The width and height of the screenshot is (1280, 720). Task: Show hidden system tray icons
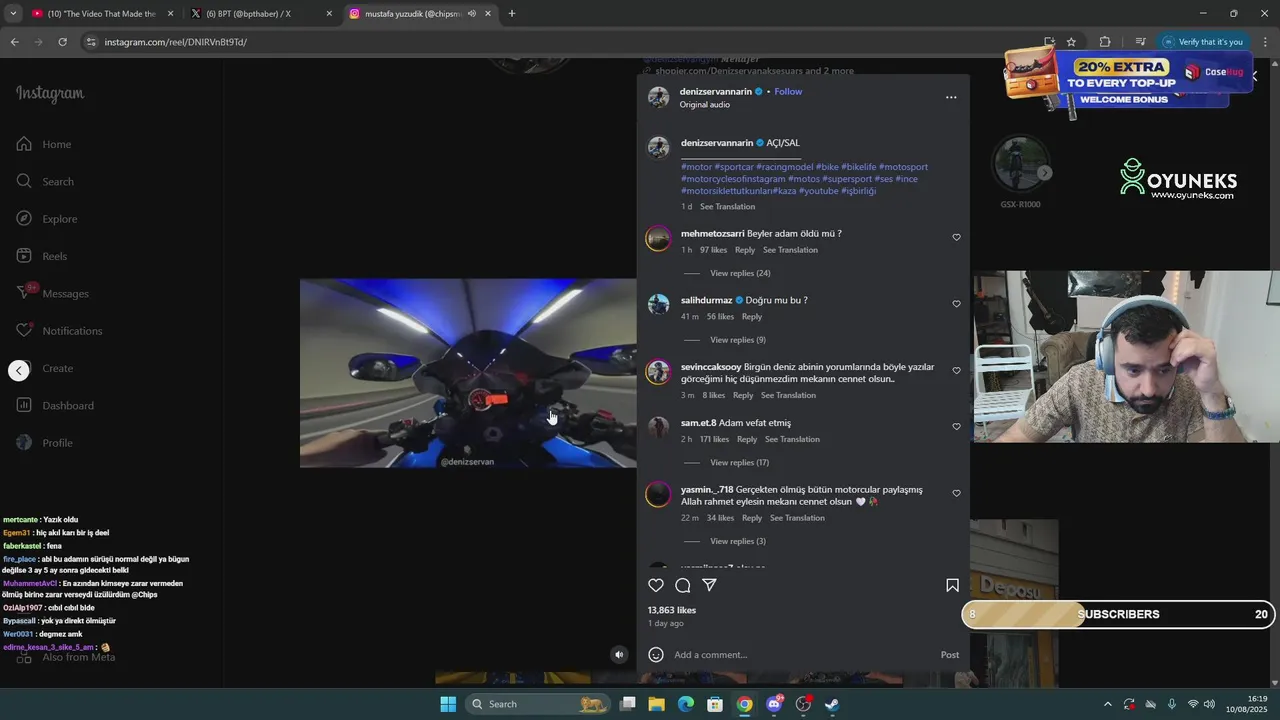pos(1107,704)
